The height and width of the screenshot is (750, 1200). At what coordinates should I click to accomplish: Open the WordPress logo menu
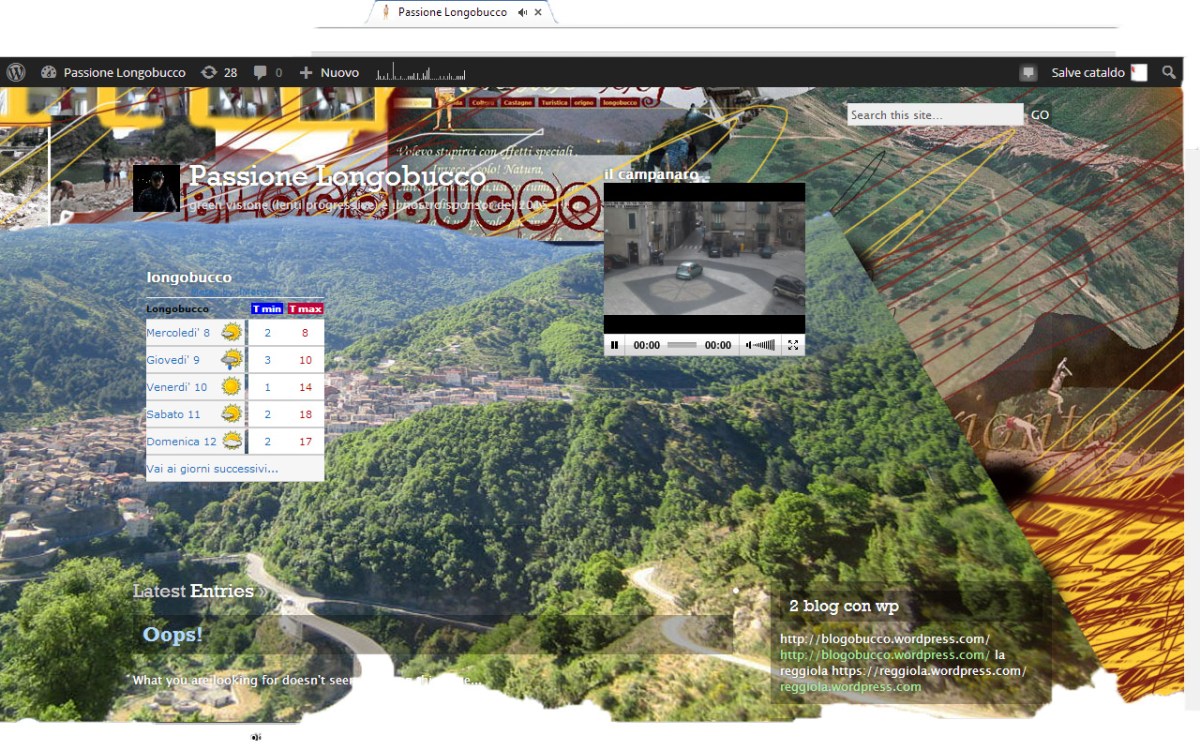(15, 72)
